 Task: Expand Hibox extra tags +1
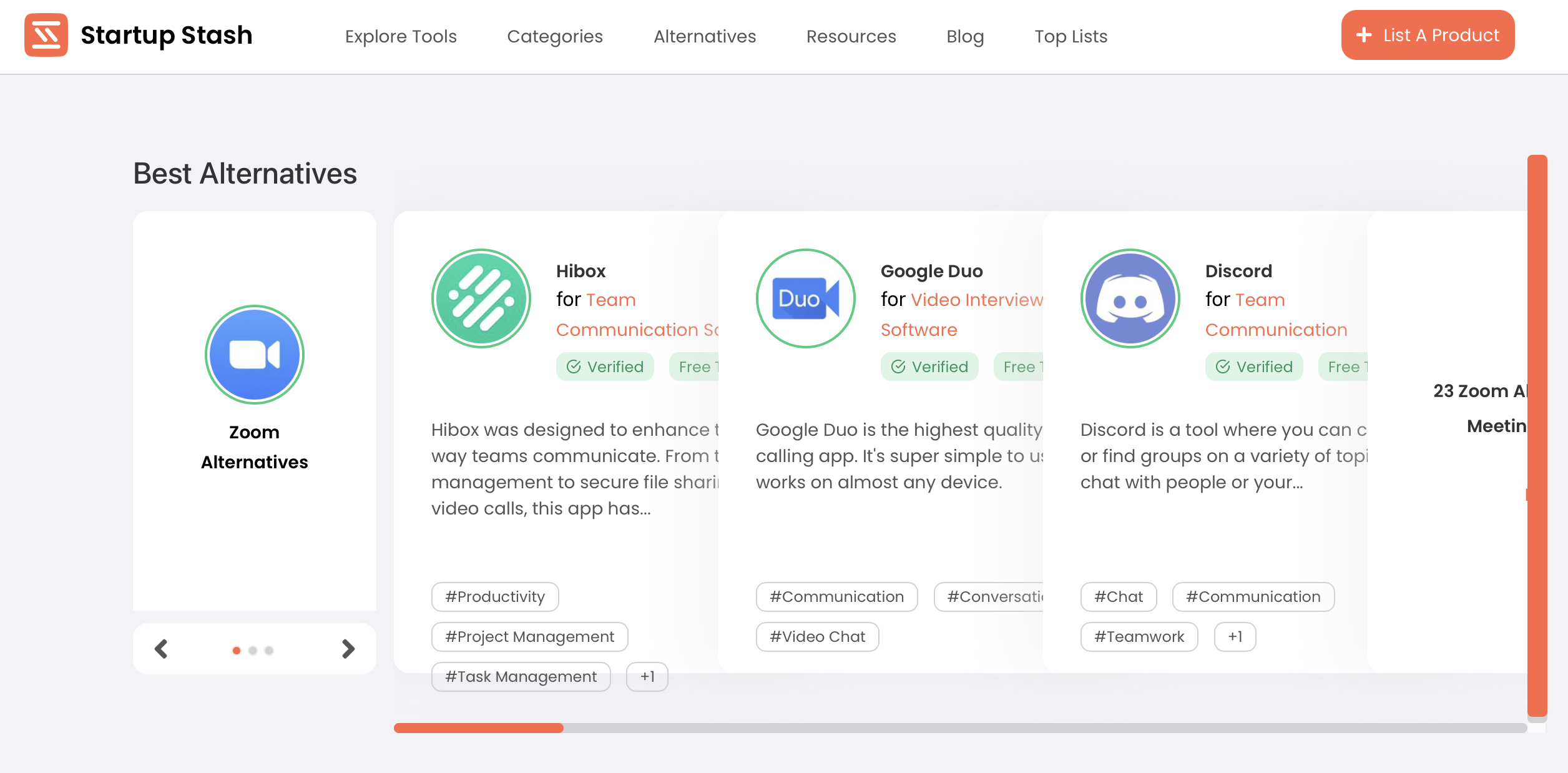tap(647, 677)
